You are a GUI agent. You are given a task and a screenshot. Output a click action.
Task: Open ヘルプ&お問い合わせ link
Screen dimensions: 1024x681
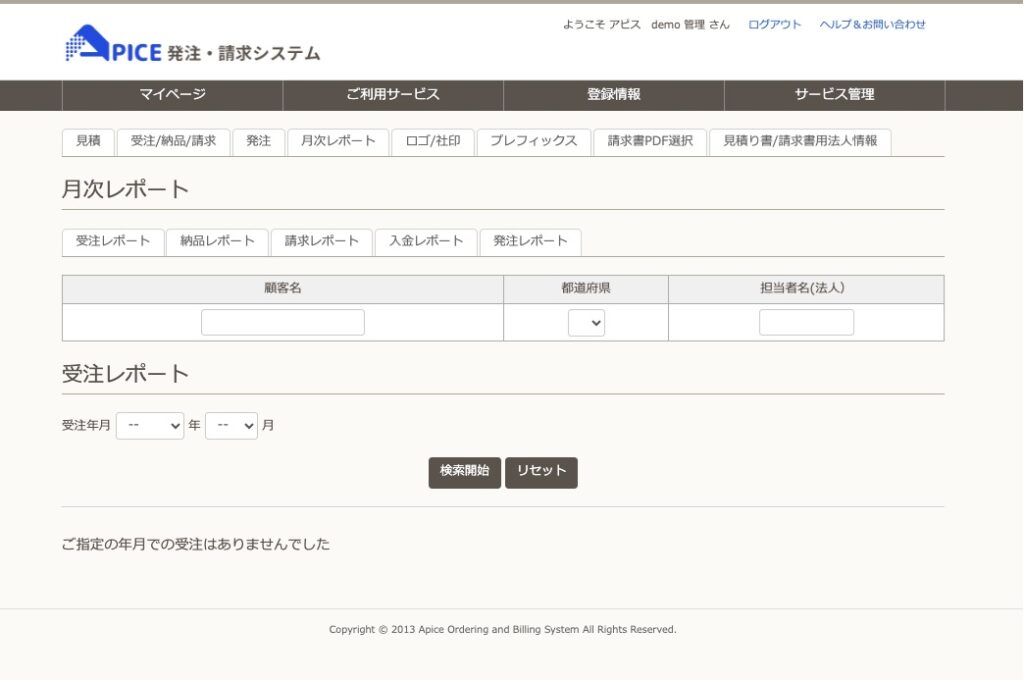pos(872,25)
